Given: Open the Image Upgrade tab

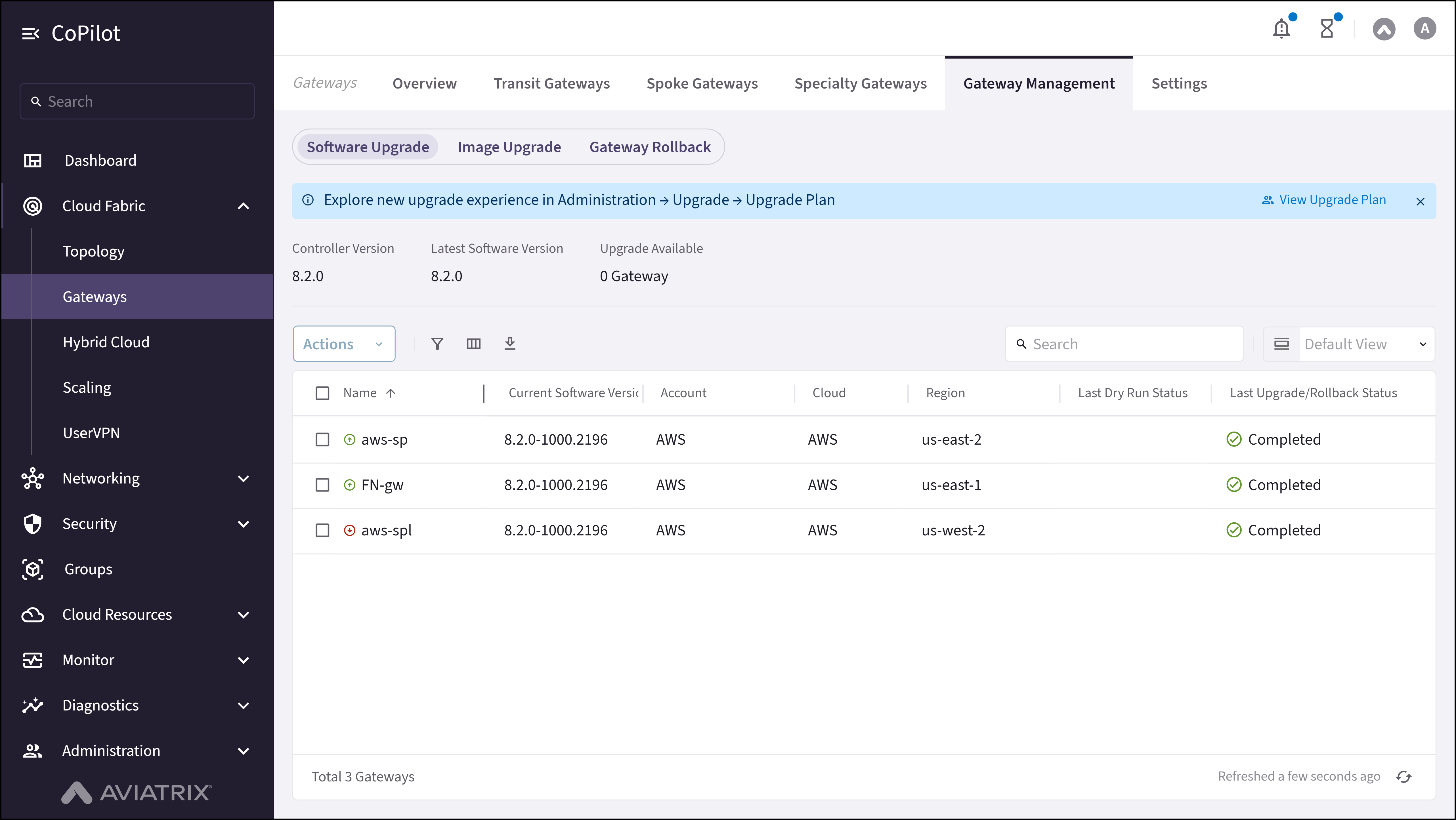Looking at the screenshot, I should click(509, 147).
